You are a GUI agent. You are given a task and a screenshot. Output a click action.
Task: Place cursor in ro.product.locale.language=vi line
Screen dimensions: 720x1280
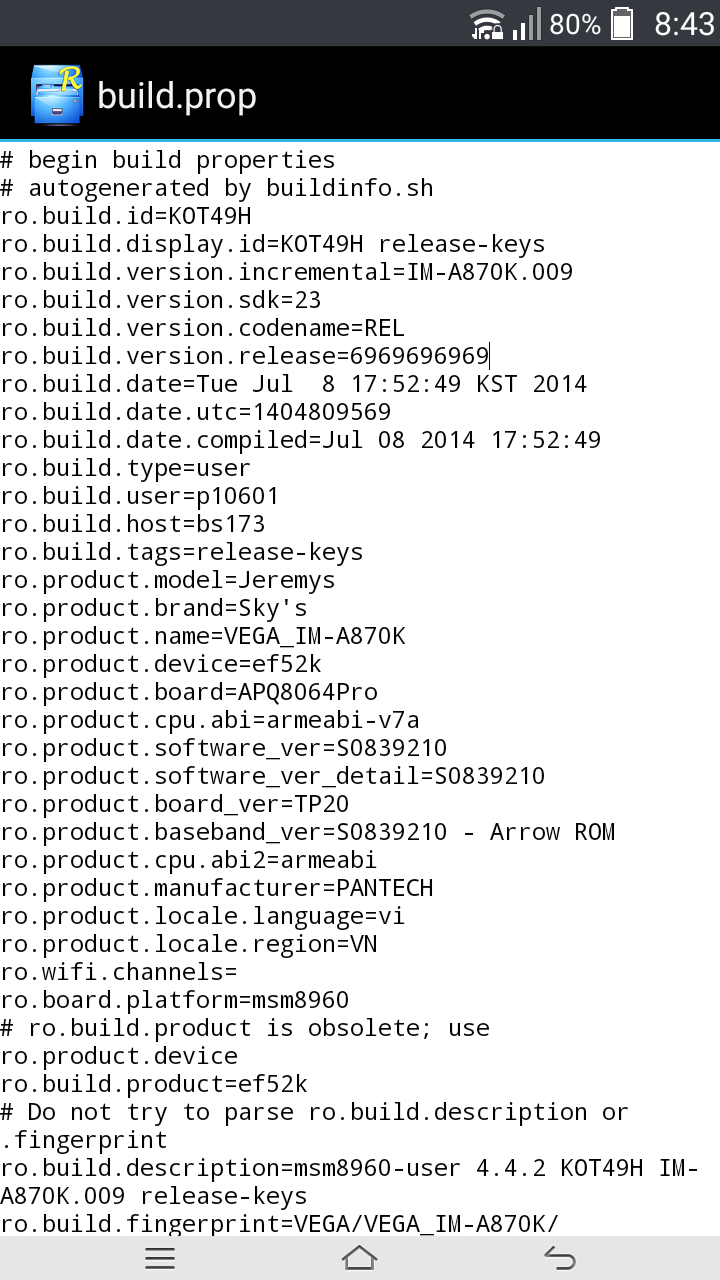[203, 916]
